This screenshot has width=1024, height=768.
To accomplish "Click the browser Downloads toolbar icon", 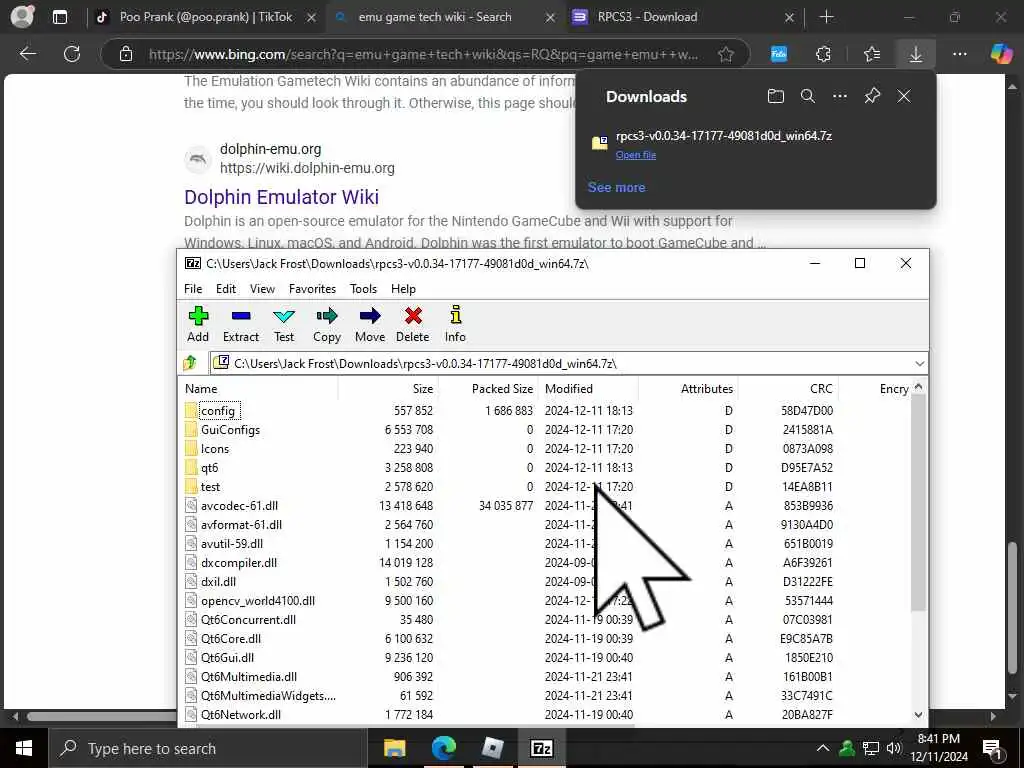I will pos(916,54).
